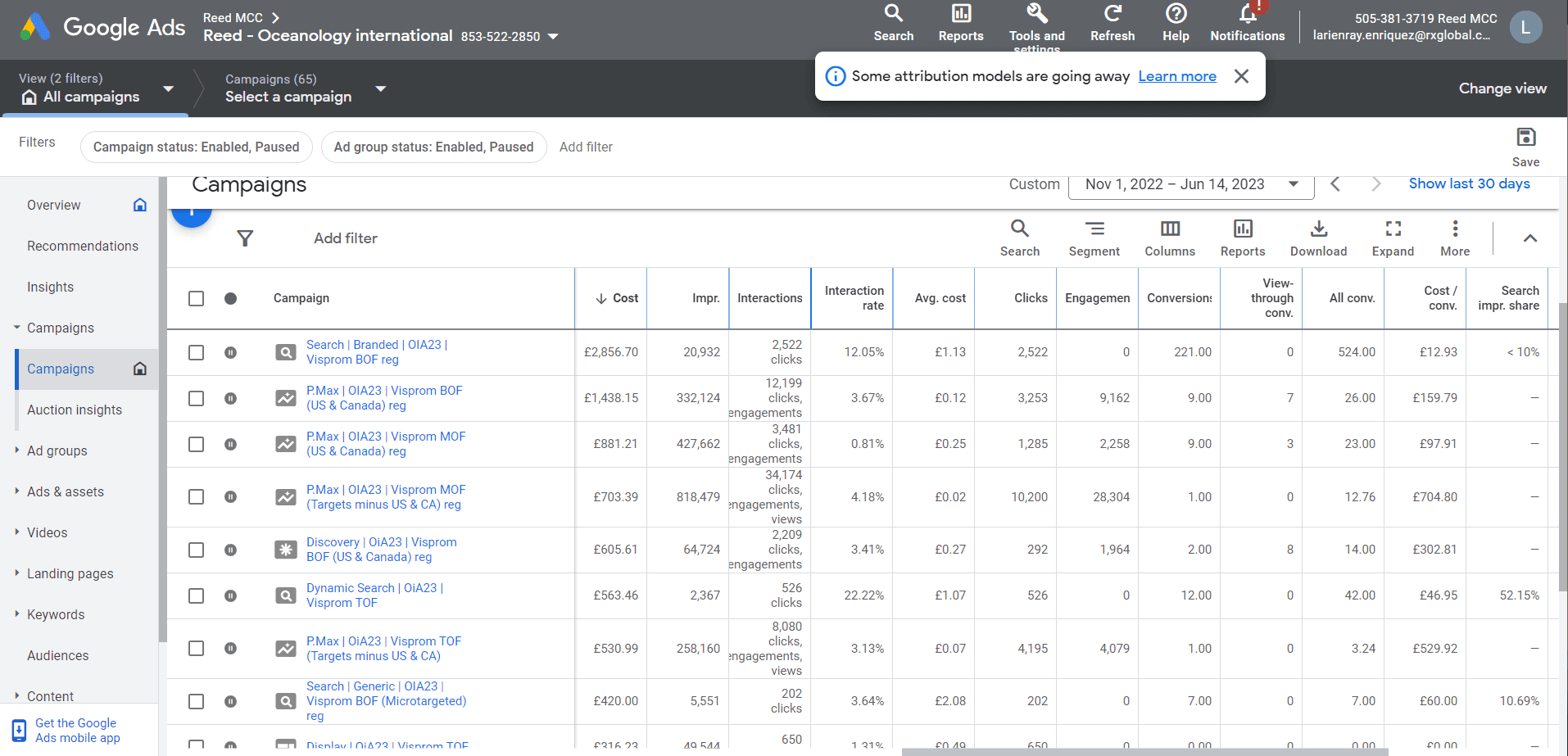Modify table Columns
Screen dimensions: 1568x756
pyautogui.click(x=1170, y=238)
